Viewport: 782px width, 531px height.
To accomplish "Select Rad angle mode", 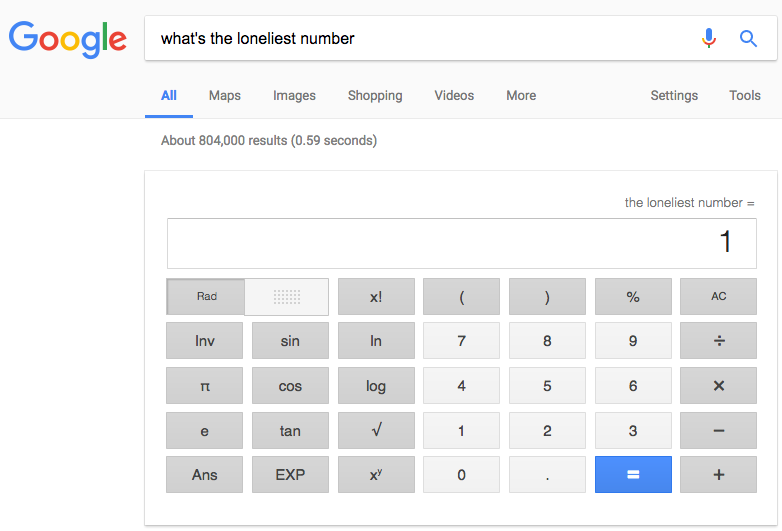I will click(207, 297).
